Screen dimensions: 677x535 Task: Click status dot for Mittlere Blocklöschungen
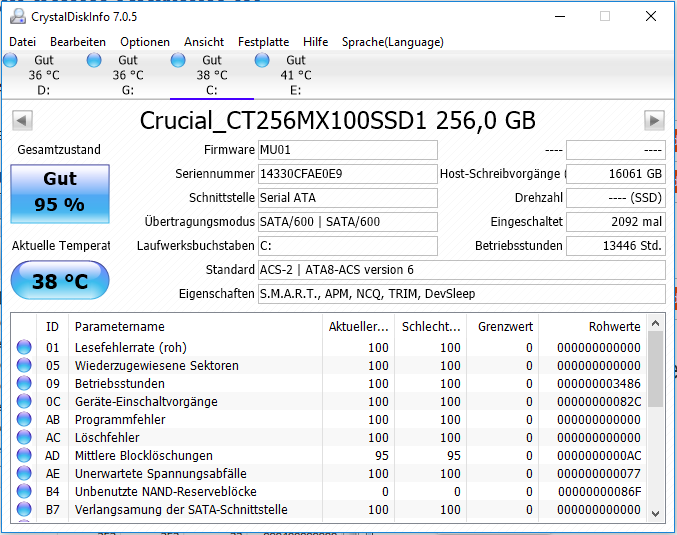click(x=24, y=455)
